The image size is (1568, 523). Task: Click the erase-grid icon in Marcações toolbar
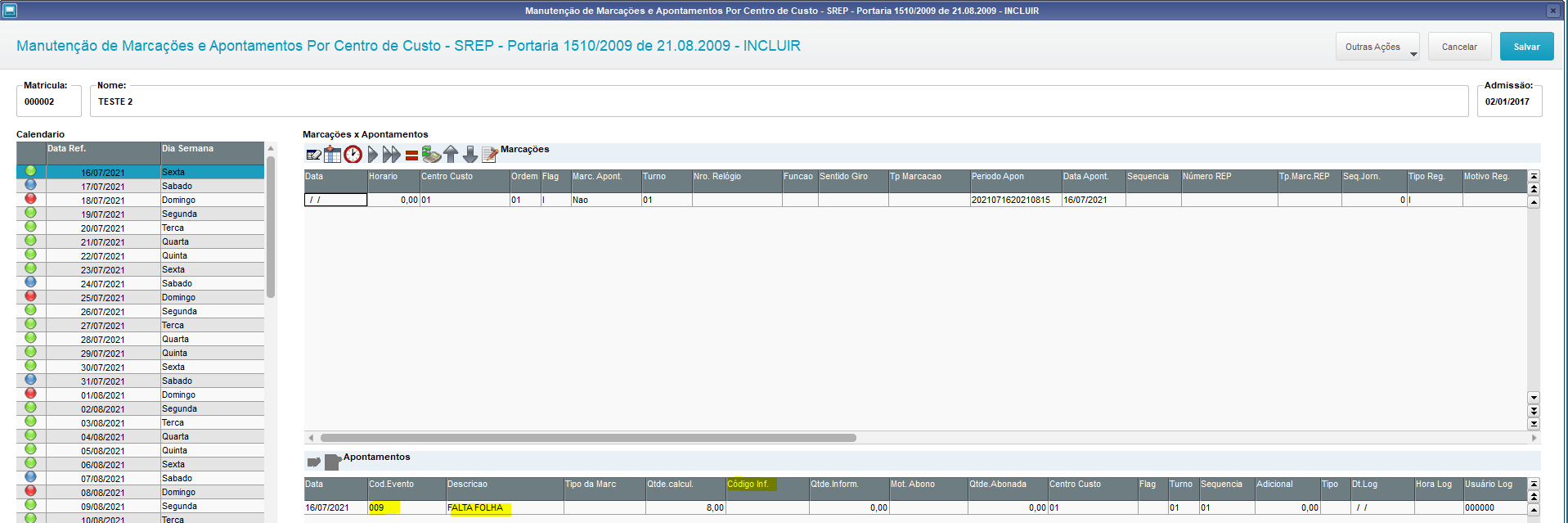(x=313, y=155)
